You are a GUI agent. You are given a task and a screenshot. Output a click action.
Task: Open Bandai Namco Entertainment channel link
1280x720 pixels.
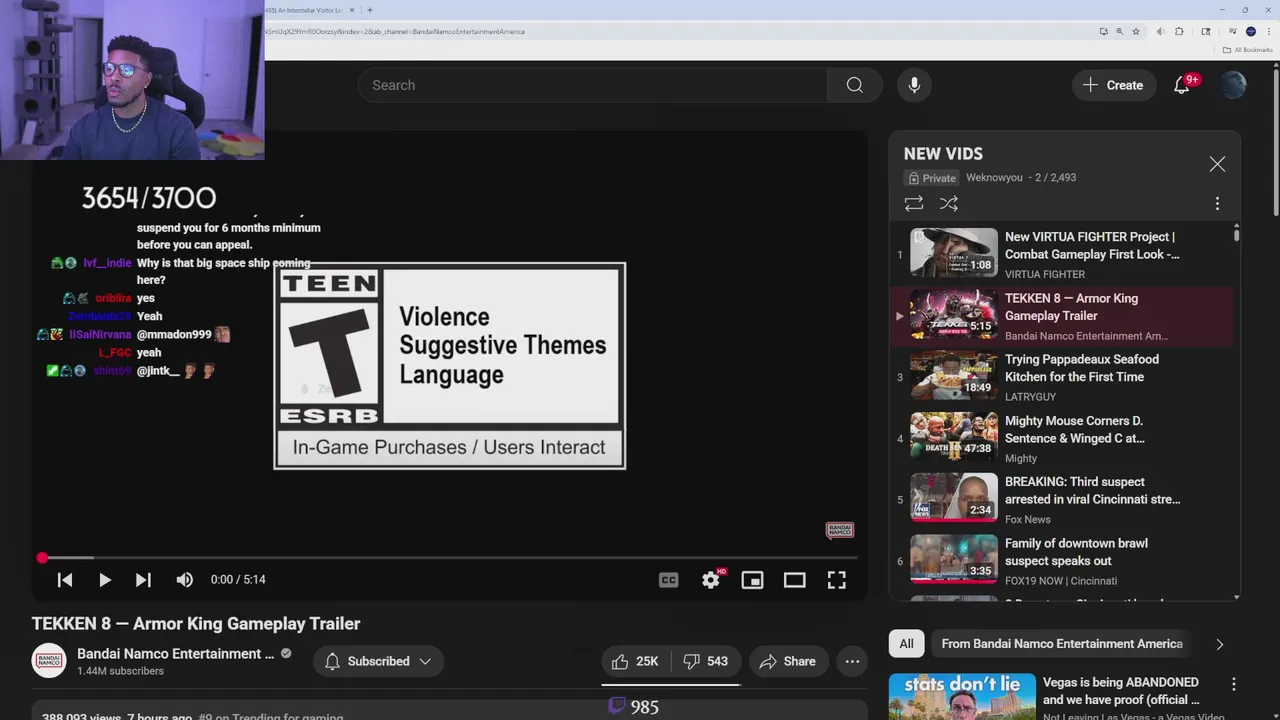click(x=176, y=653)
